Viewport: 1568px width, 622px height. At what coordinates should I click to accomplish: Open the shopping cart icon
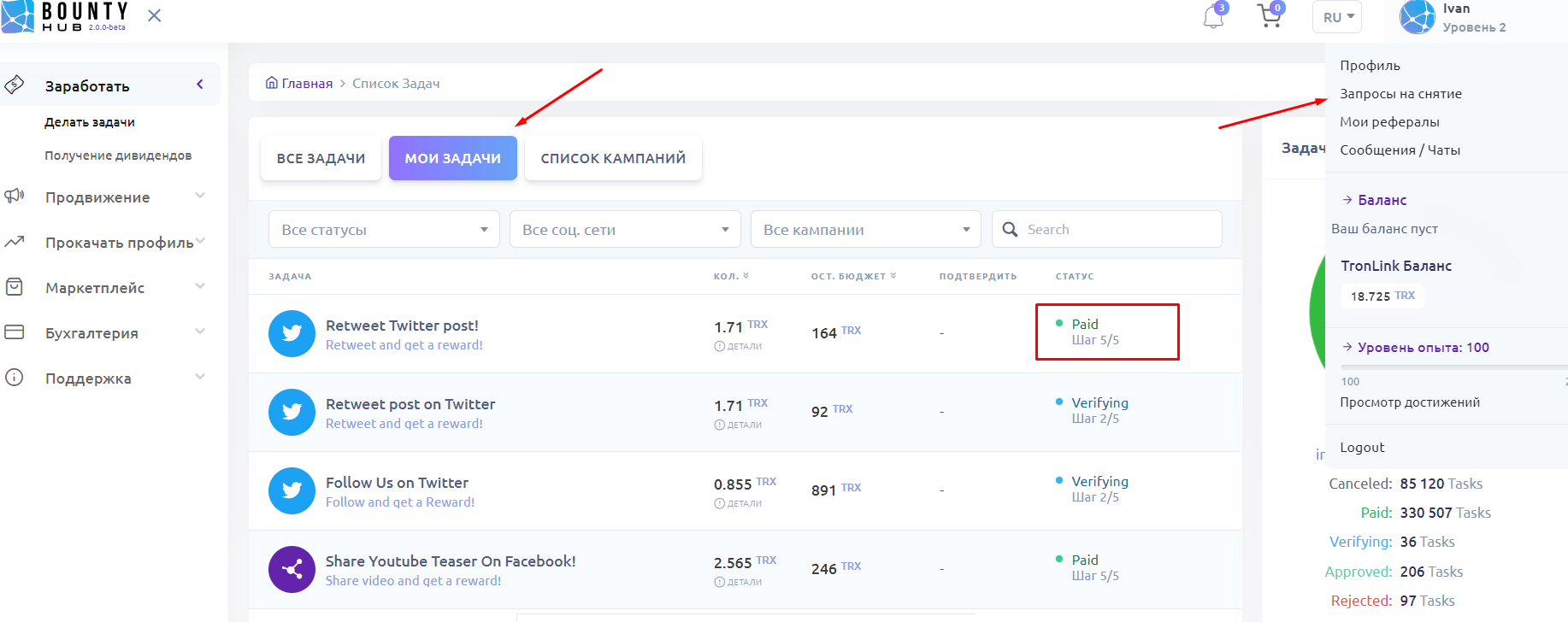click(1270, 16)
